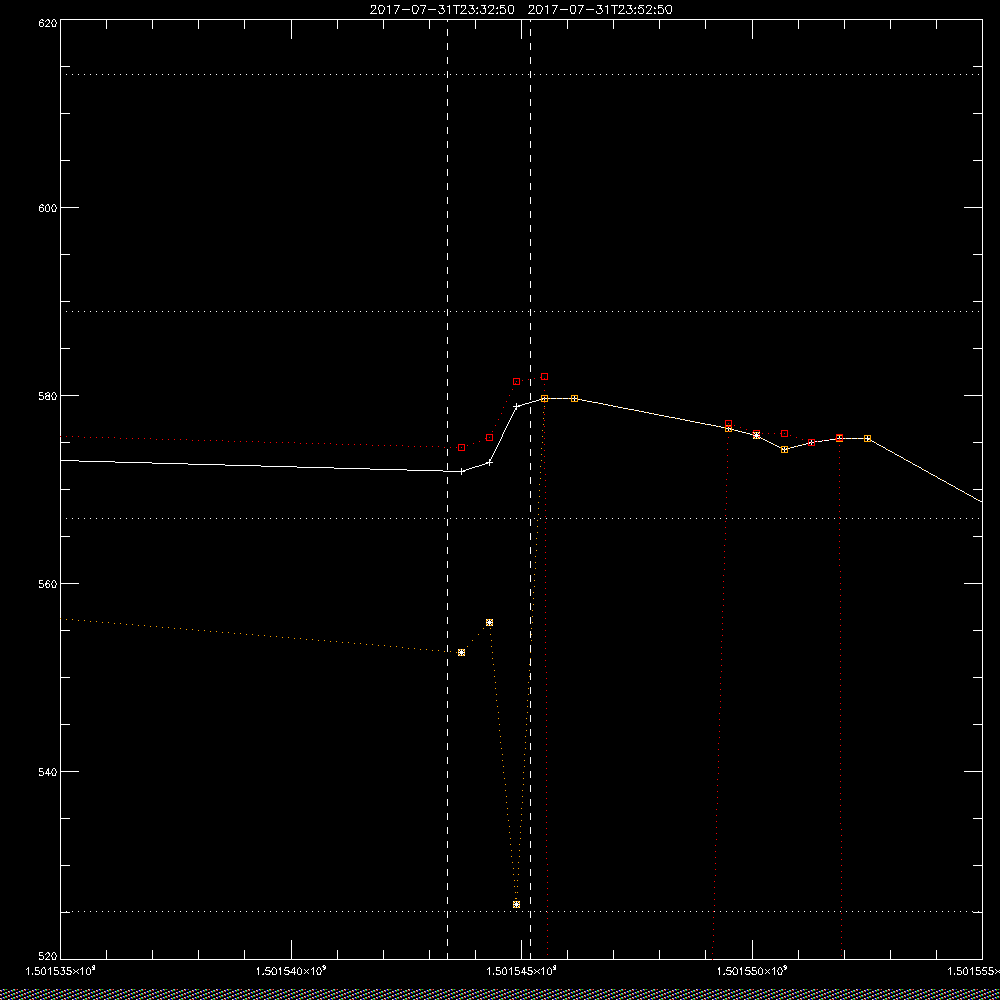Screen dimensions: 1000x1000
Task: Click the title timestamp 2017-07-31T23:52:50
Action: coord(600,10)
